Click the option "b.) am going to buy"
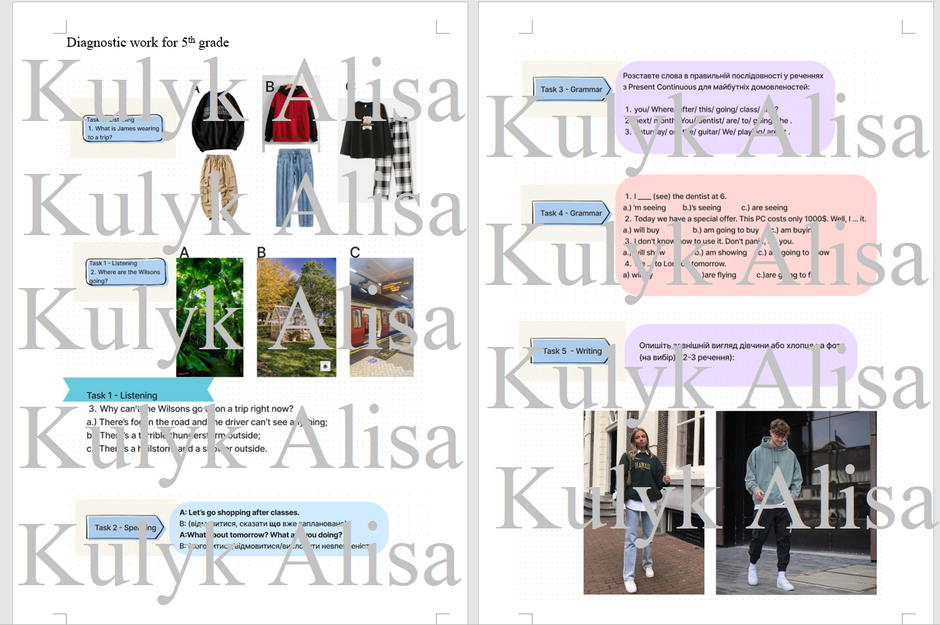This screenshot has width=940, height=625. click(x=726, y=230)
